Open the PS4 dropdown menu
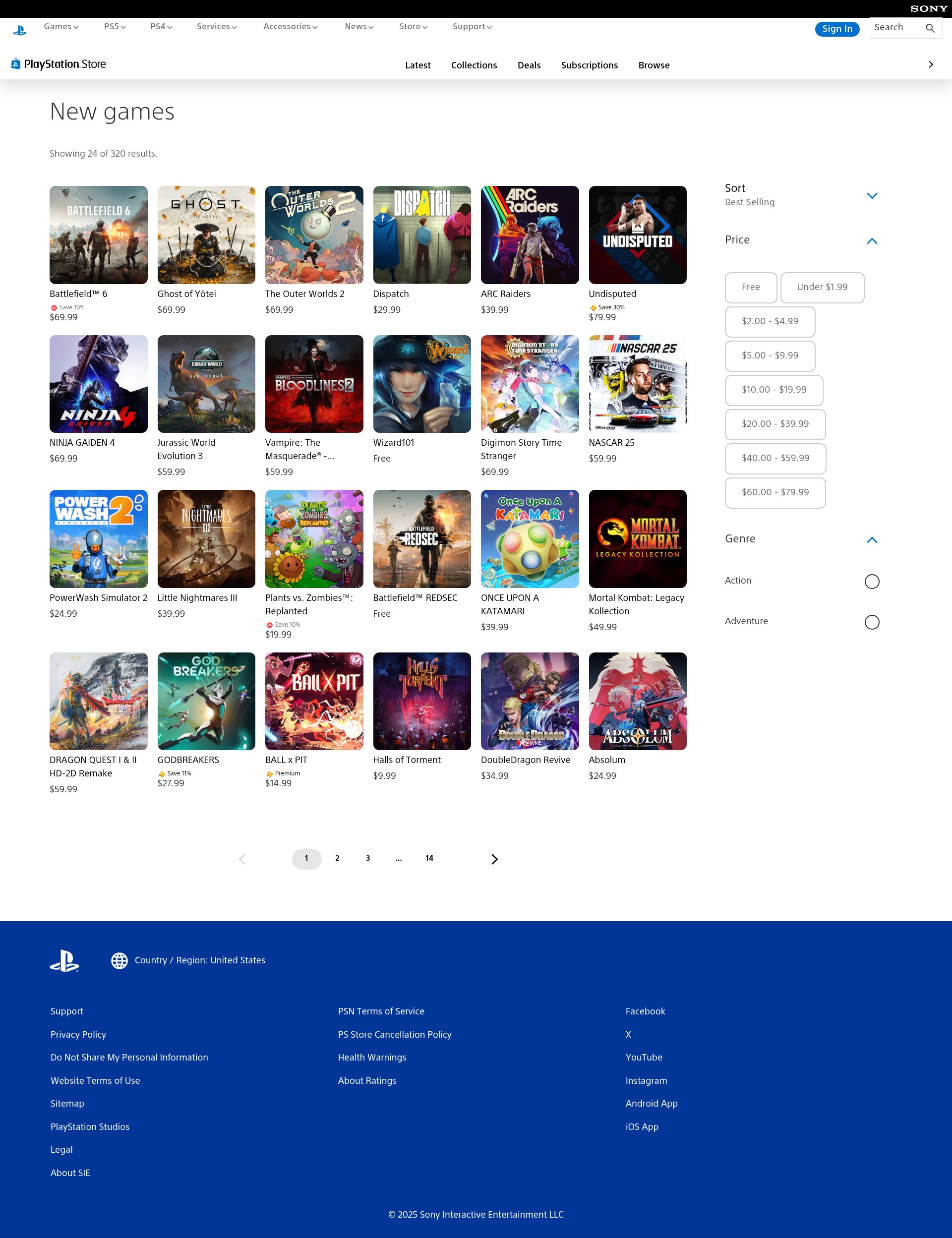The width and height of the screenshot is (952, 1238). 162,27
